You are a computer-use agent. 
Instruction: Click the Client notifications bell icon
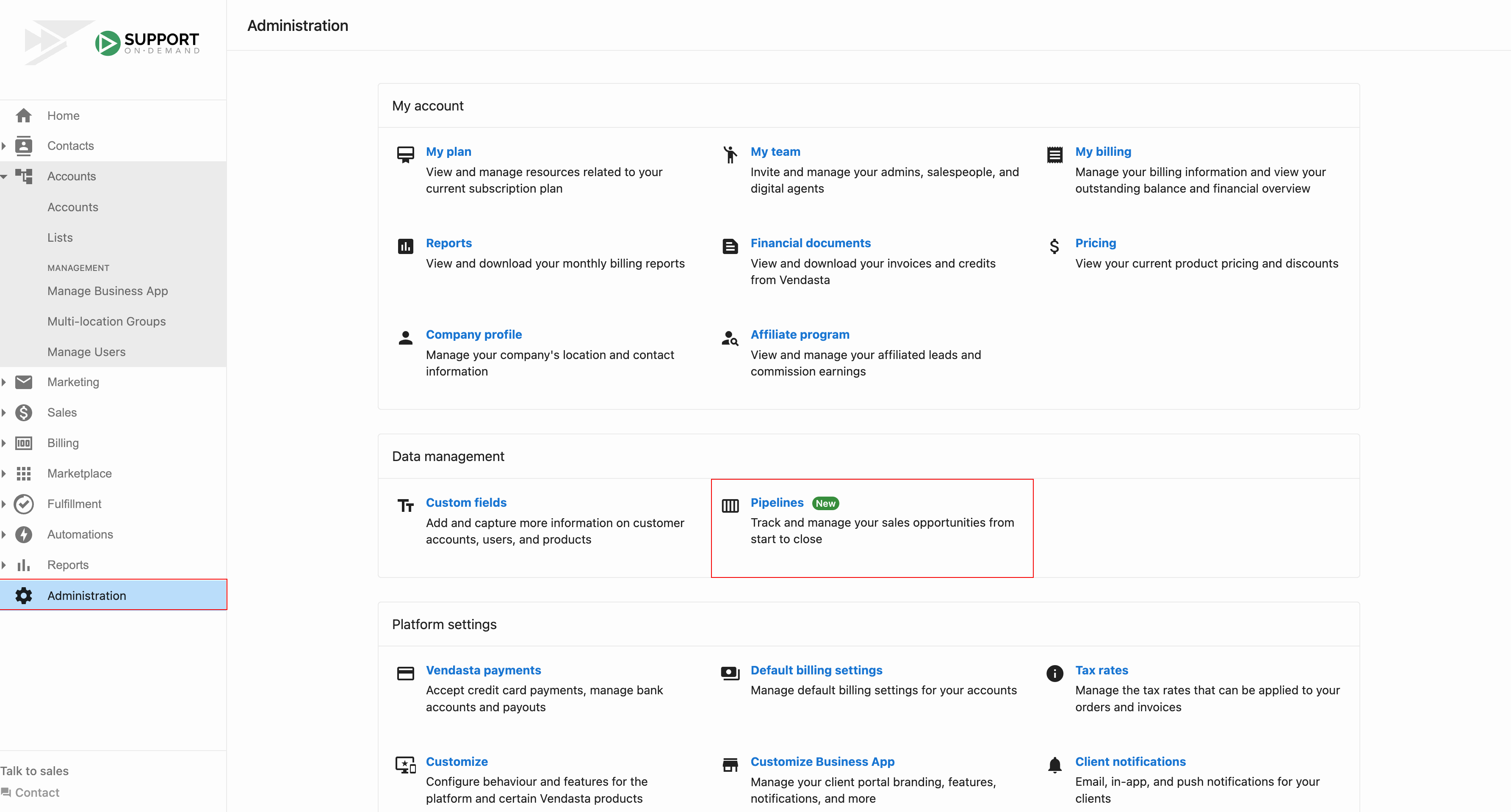point(1054,765)
